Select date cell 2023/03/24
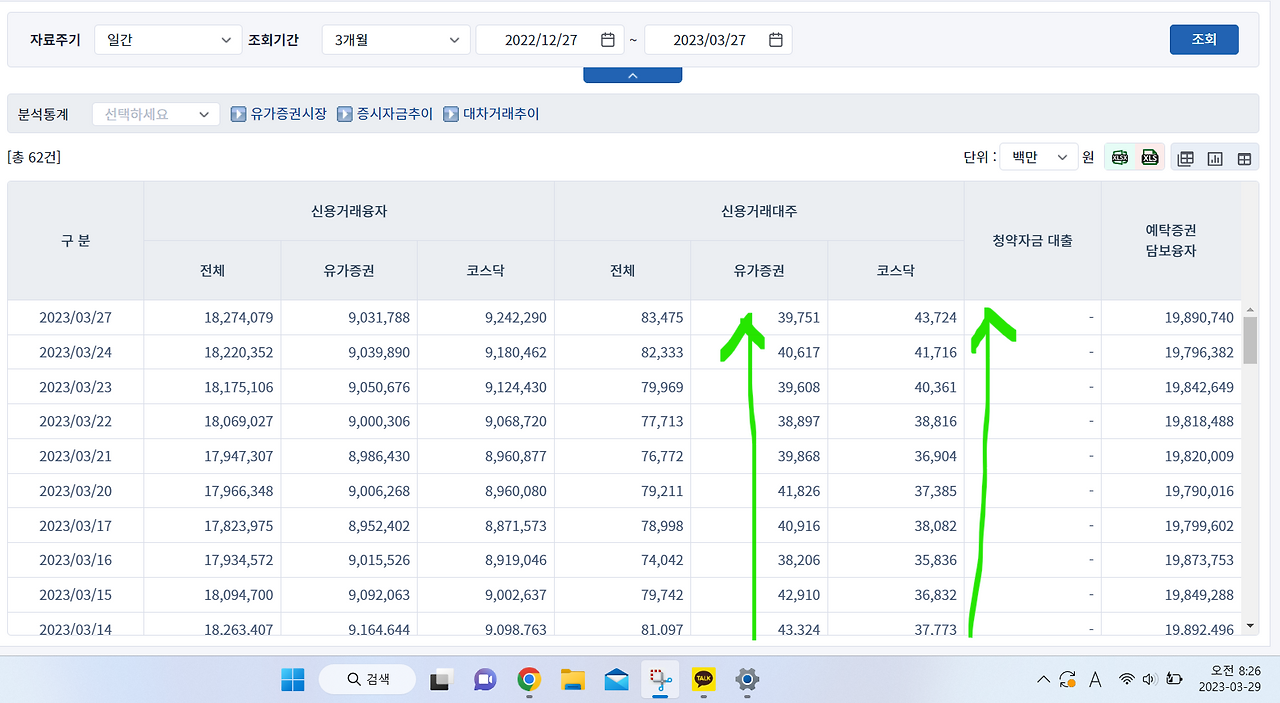This screenshot has width=1280, height=703. point(75,352)
